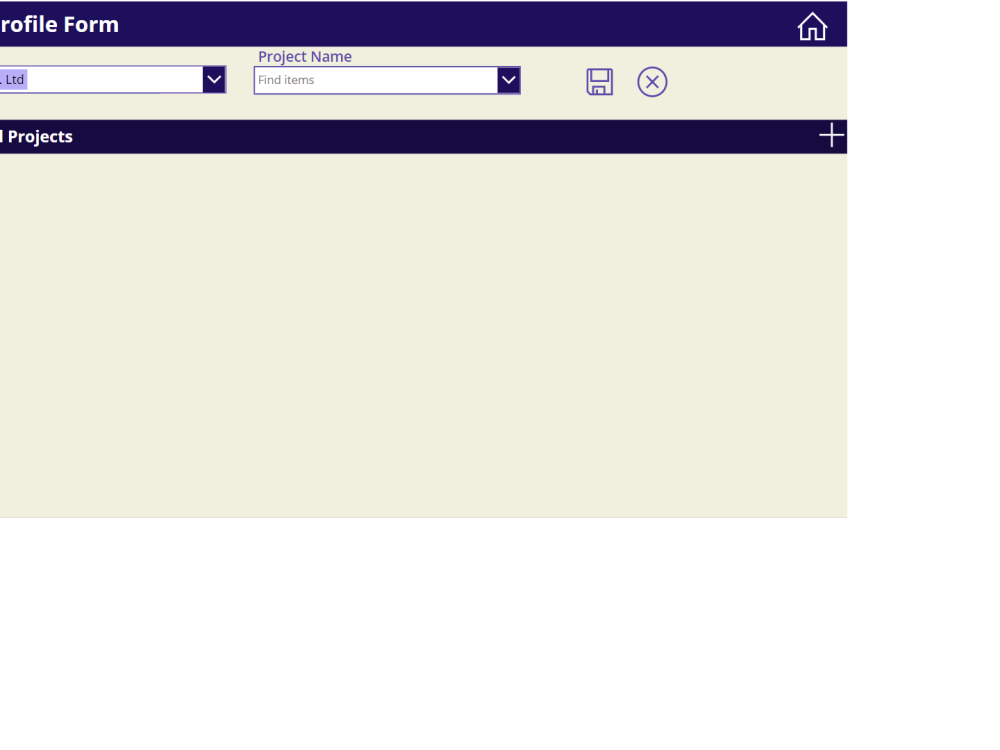Save the form with floppy disk icon
The image size is (1000, 750).
599,82
